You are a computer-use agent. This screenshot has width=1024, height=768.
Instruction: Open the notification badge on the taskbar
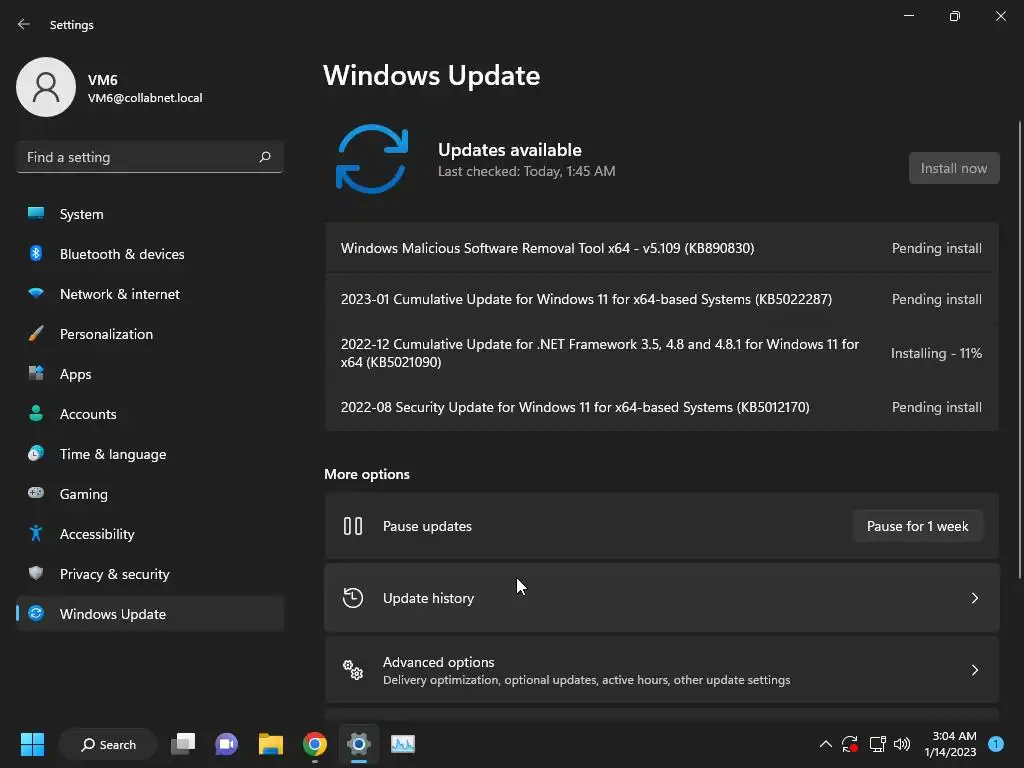click(996, 744)
